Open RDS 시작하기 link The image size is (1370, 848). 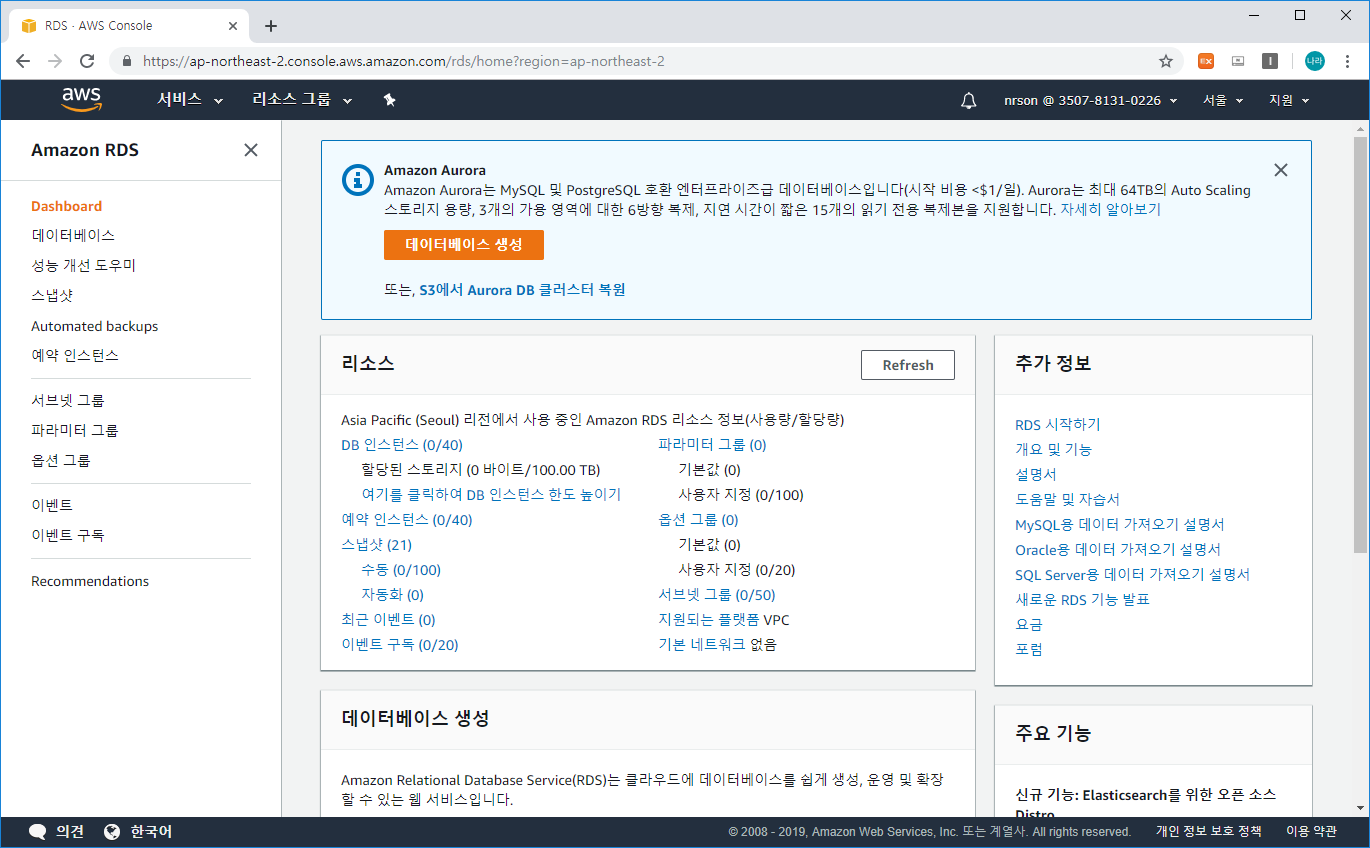(1058, 425)
